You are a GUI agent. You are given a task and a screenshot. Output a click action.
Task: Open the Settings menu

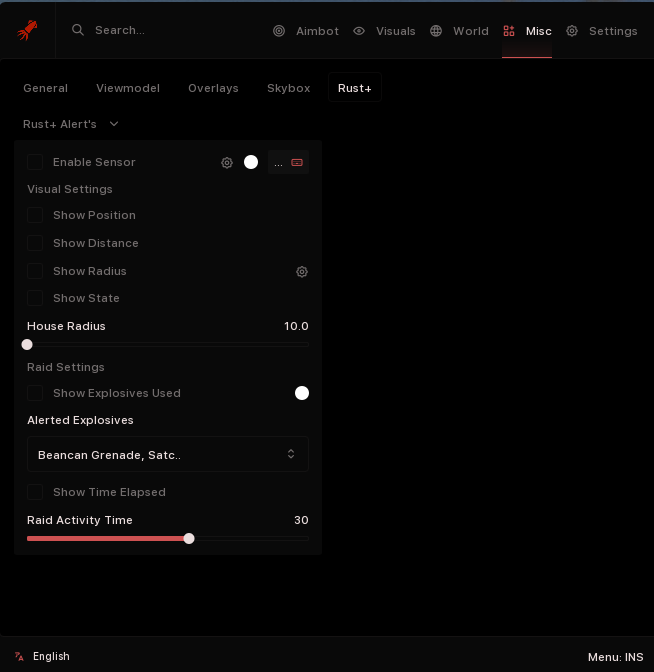pyautogui.click(x=602, y=31)
